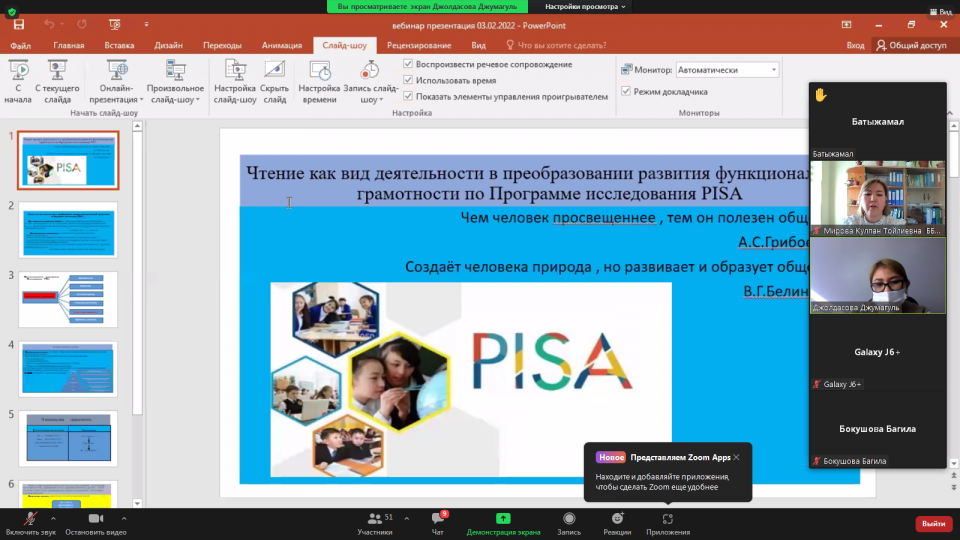Start slideshow 'С текущего слайда'
Viewport: 960px width, 540px height.
pos(57,82)
